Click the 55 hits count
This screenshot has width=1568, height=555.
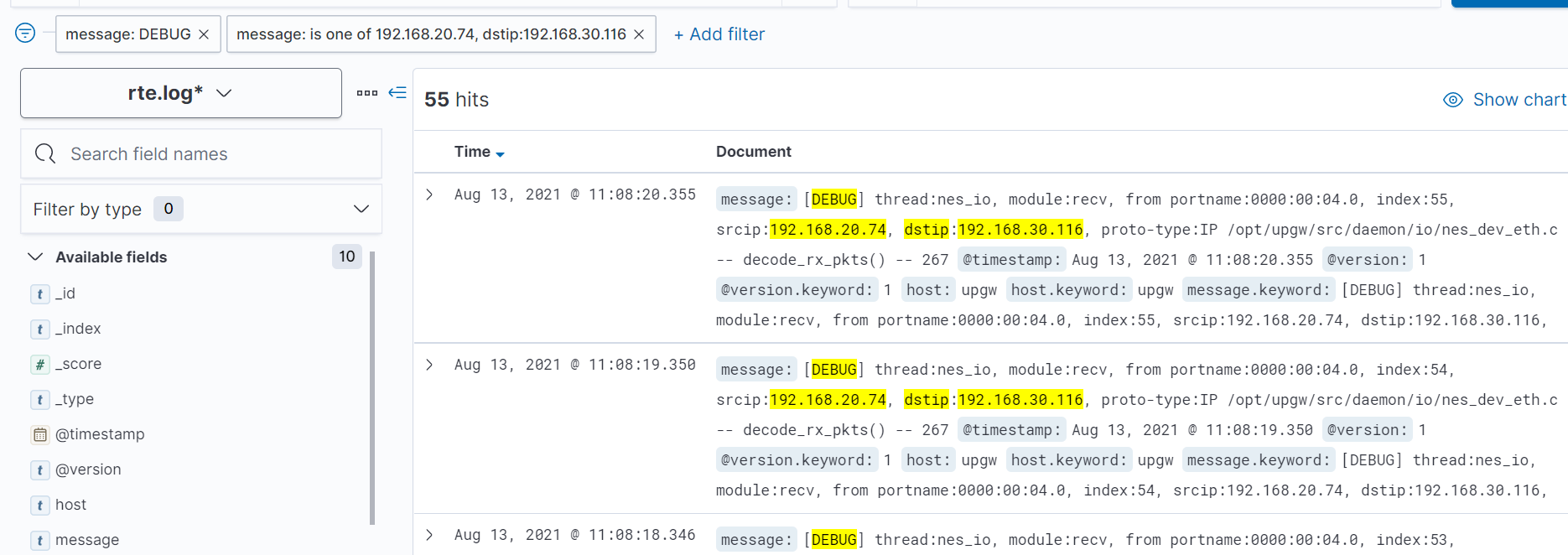click(x=456, y=100)
